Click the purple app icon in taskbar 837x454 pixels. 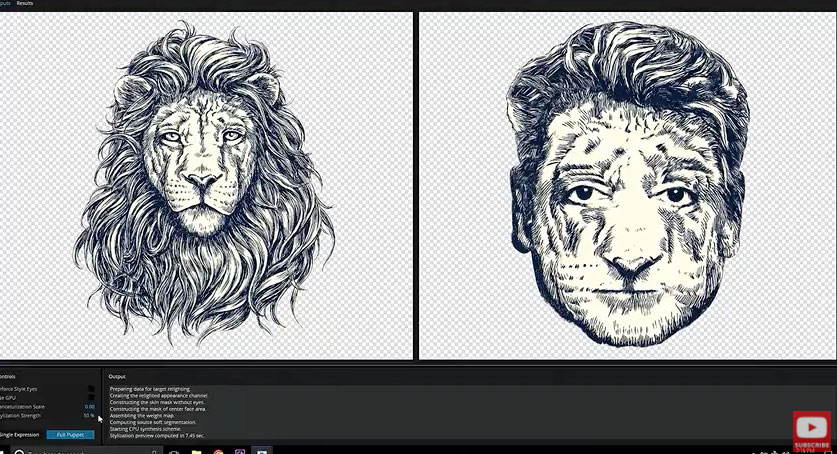tap(239, 451)
